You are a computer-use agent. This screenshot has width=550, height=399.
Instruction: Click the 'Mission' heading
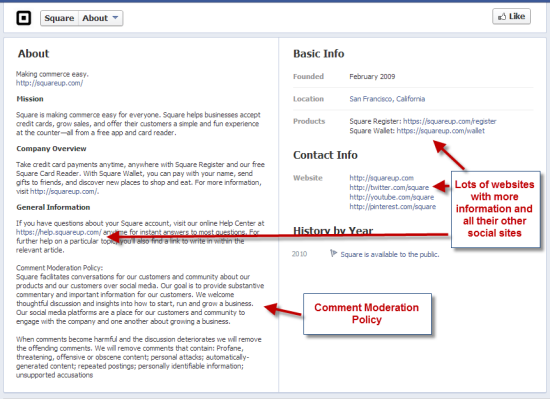click(x=30, y=99)
